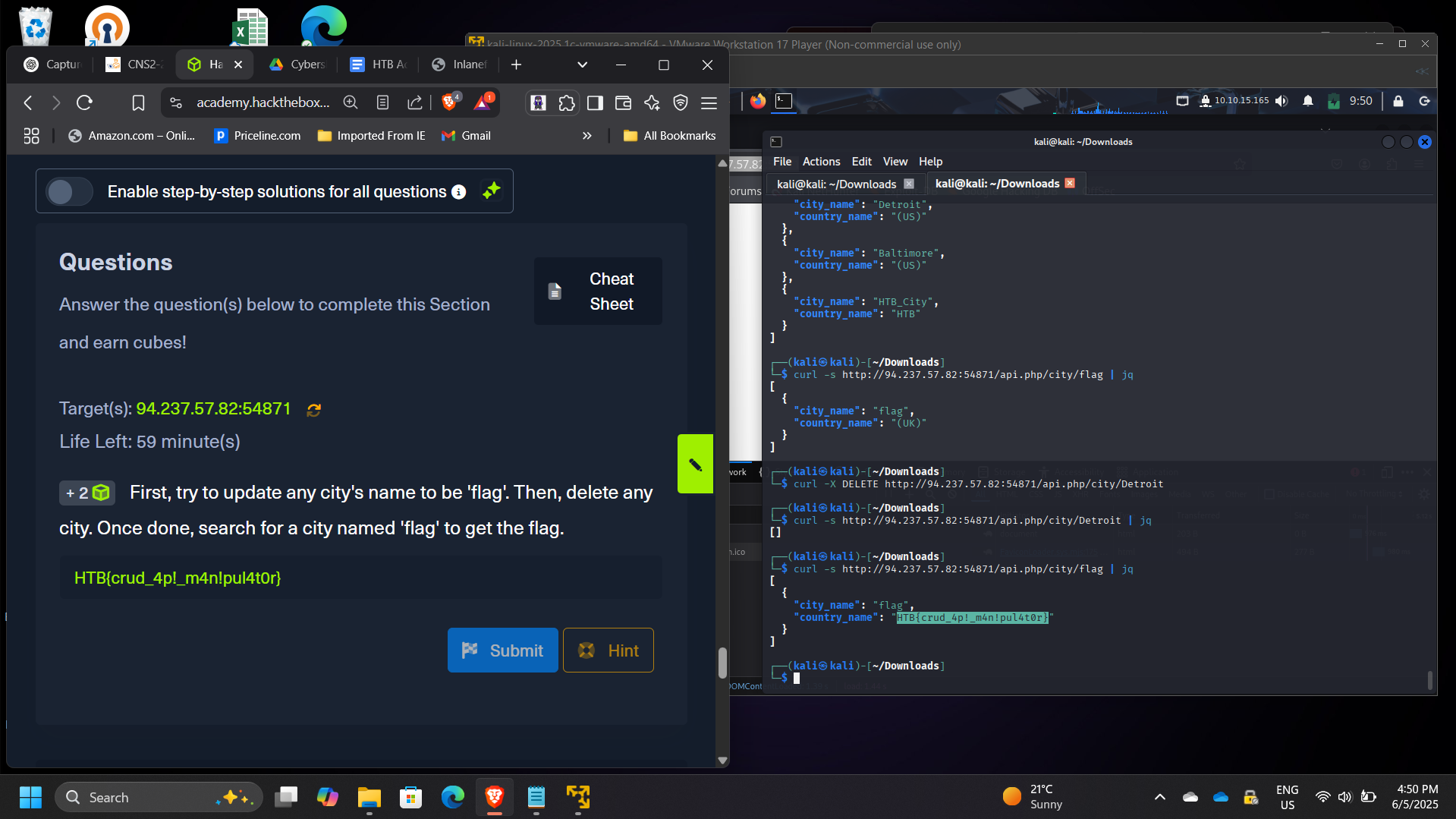This screenshot has height=819, width=1456.
Task: Open the extensions puzzle piece icon
Action: [x=567, y=102]
